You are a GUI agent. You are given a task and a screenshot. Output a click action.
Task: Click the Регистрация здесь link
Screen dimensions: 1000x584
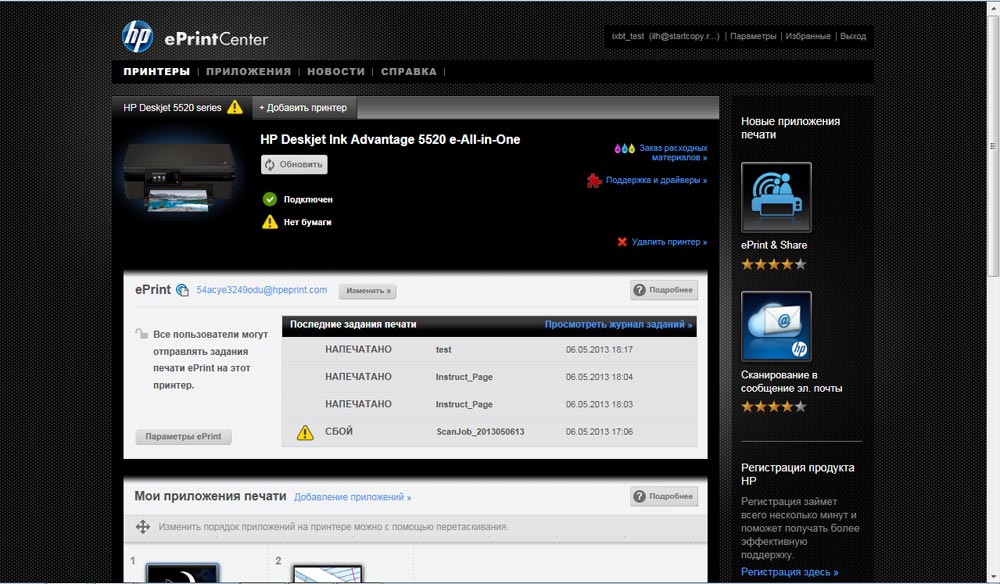pos(790,573)
